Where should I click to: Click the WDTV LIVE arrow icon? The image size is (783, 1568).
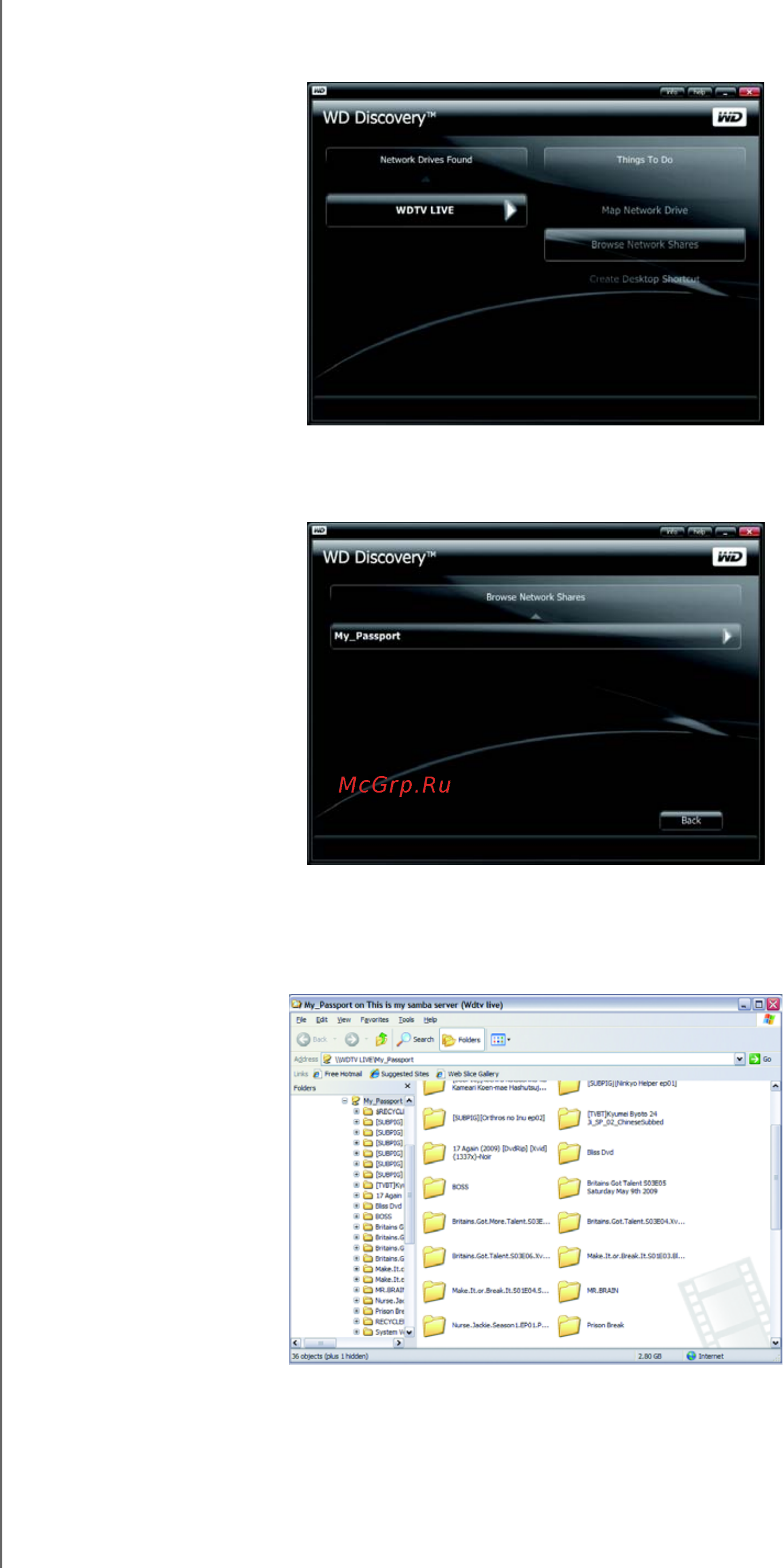[x=510, y=211]
